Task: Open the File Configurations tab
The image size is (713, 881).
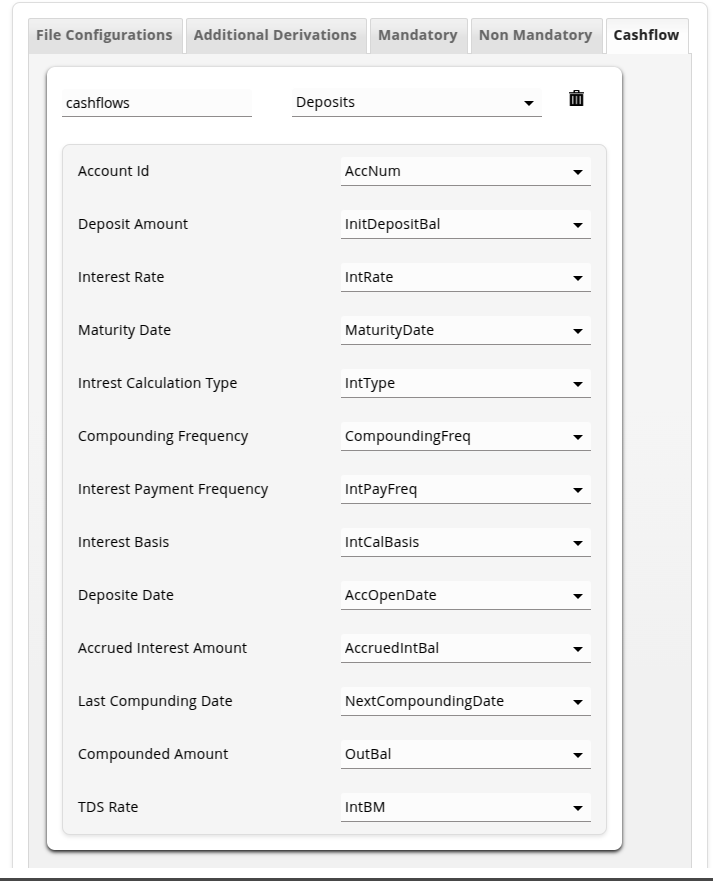Action: click(105, 35)
